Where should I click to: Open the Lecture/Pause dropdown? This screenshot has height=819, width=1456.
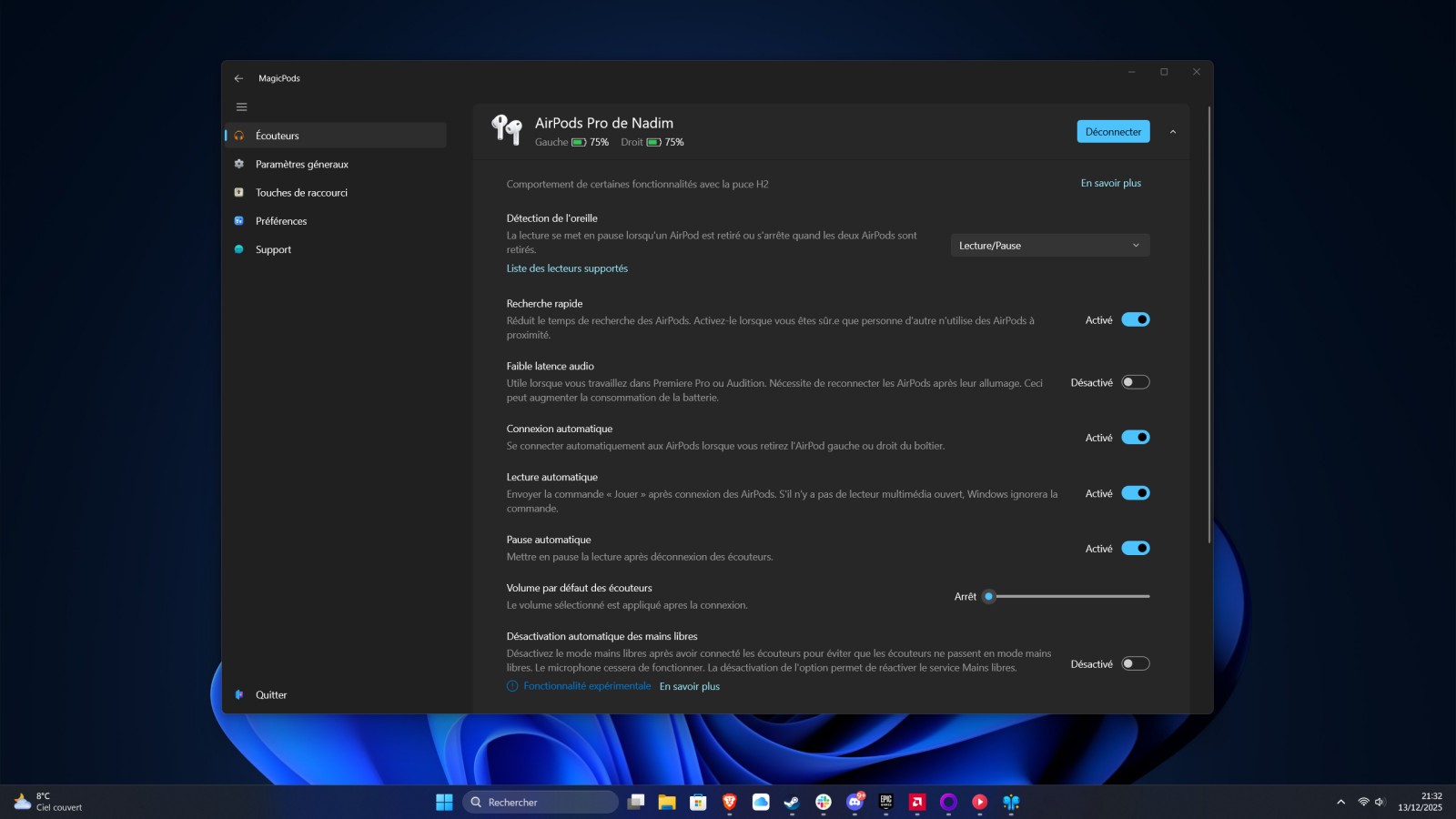pyautogui.click(x=1049, y=245)
